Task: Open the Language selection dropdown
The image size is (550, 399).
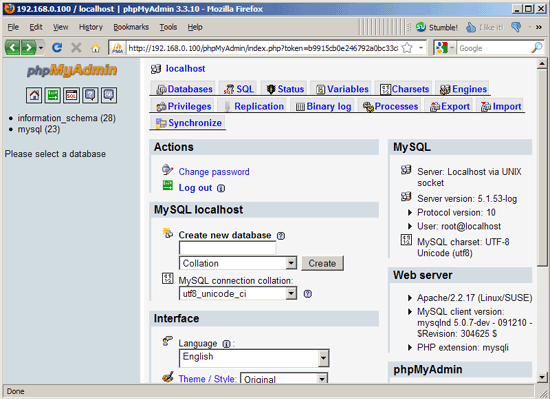Action: tap(254, 358)
